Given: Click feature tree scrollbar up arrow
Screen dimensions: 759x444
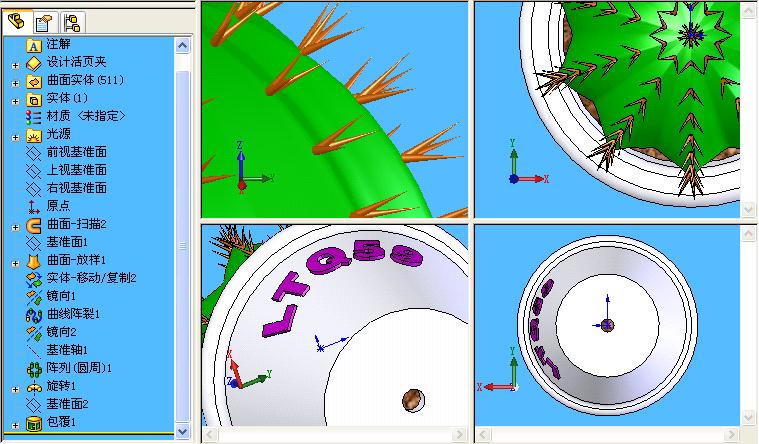Looking at the screenshot, I should click(x=182, y=46).
